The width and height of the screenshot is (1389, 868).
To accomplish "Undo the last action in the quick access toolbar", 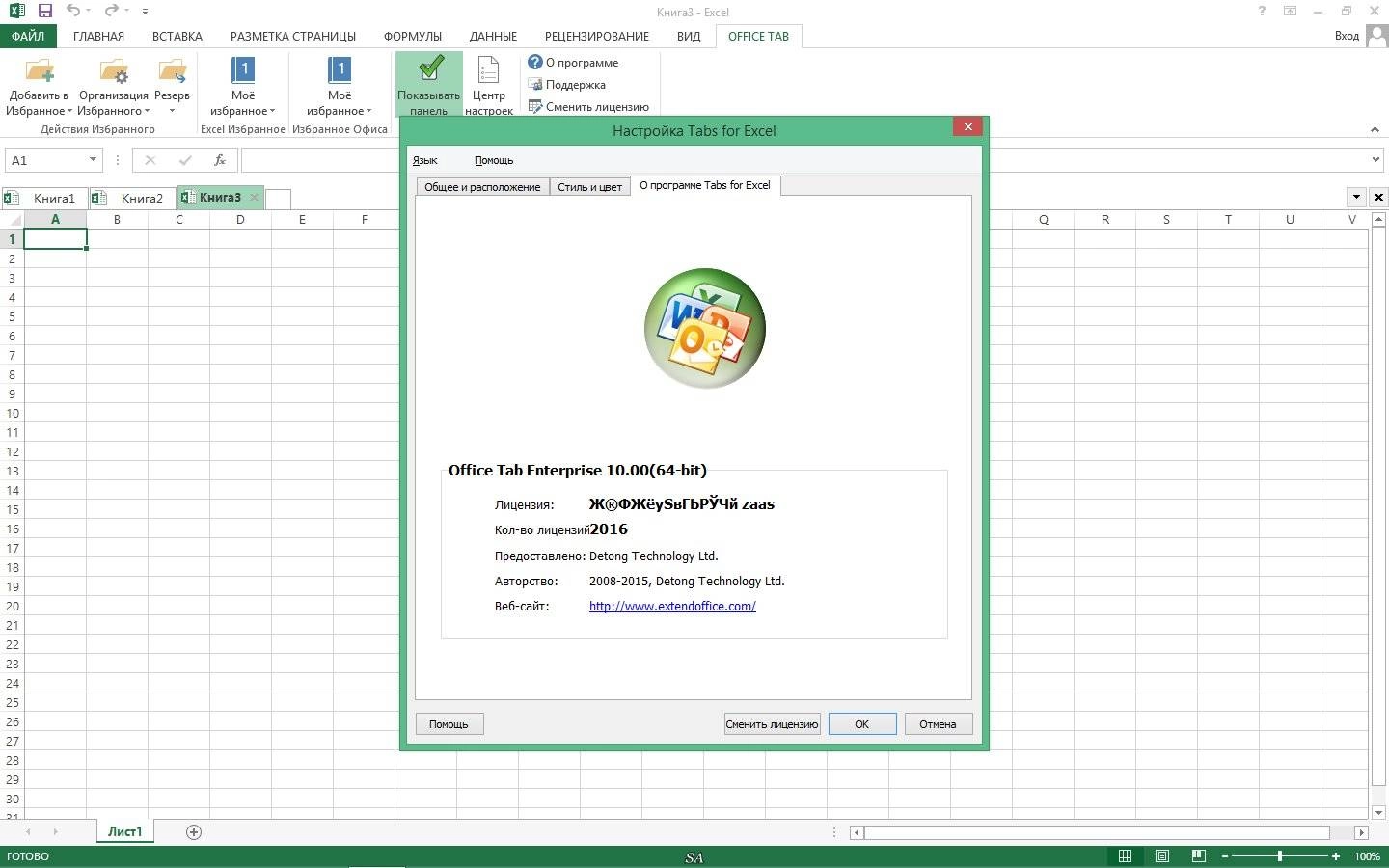I will click(x=73, y=11).
